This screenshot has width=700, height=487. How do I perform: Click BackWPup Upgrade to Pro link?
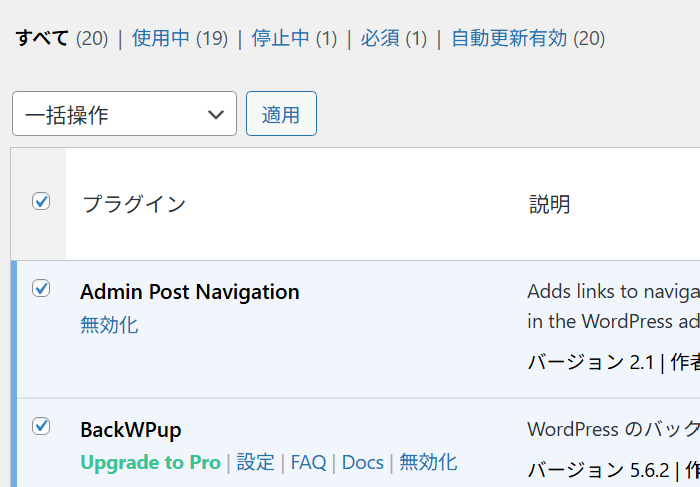(150, 462)
